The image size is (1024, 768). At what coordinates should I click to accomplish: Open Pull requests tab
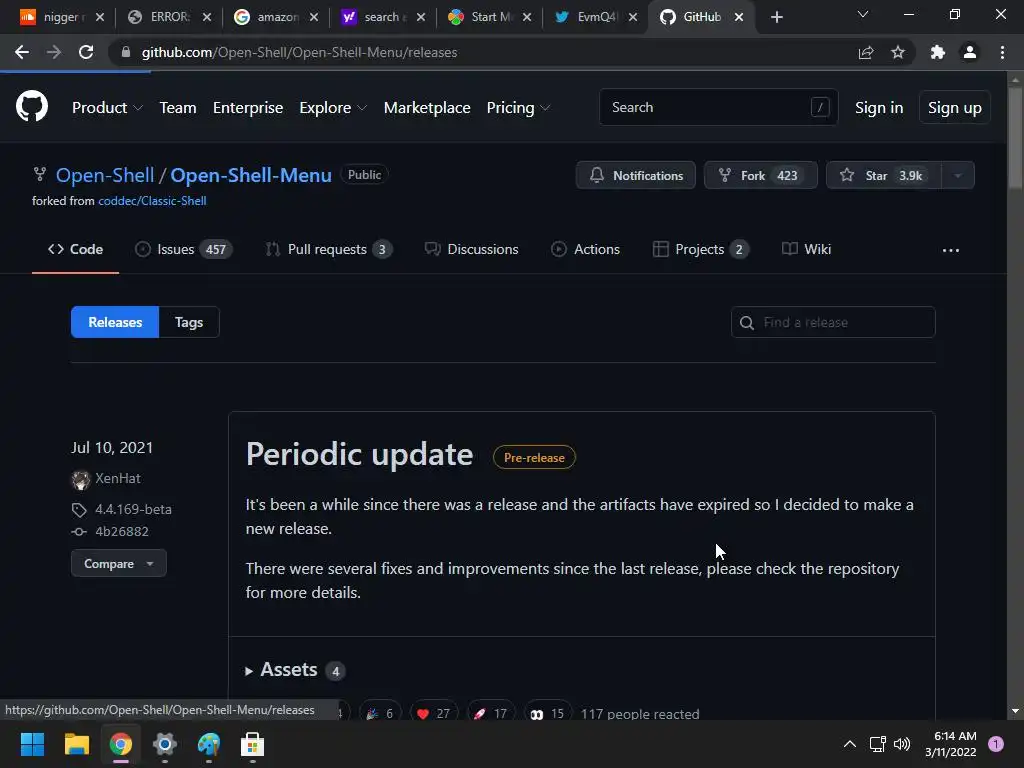click(328, 249)
